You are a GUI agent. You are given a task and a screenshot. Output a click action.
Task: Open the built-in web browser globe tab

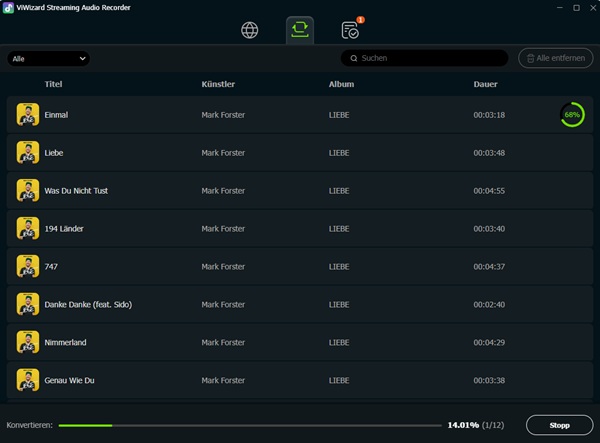[x=249, y=30]
